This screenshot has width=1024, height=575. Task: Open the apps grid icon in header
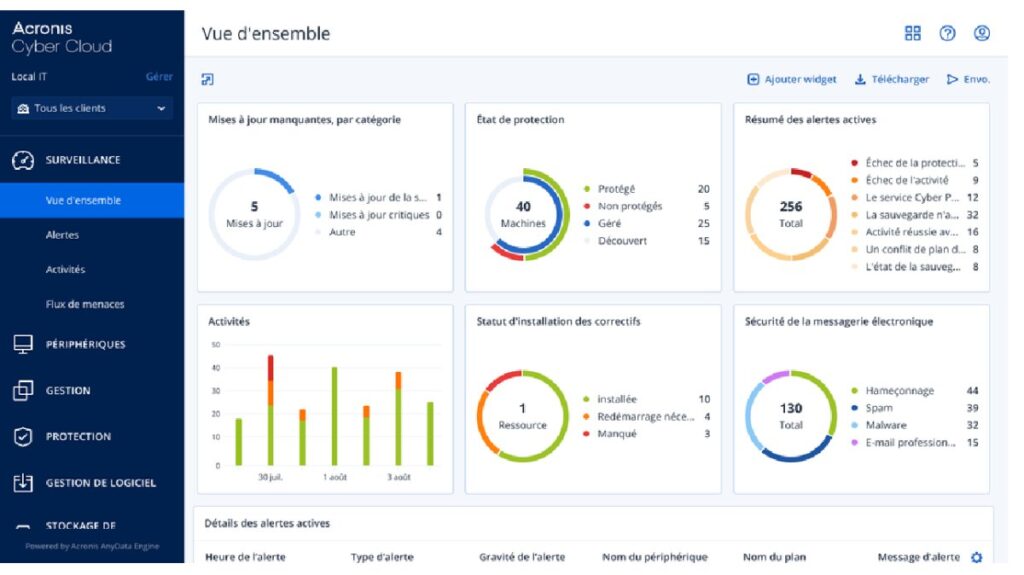pos(912,33)
